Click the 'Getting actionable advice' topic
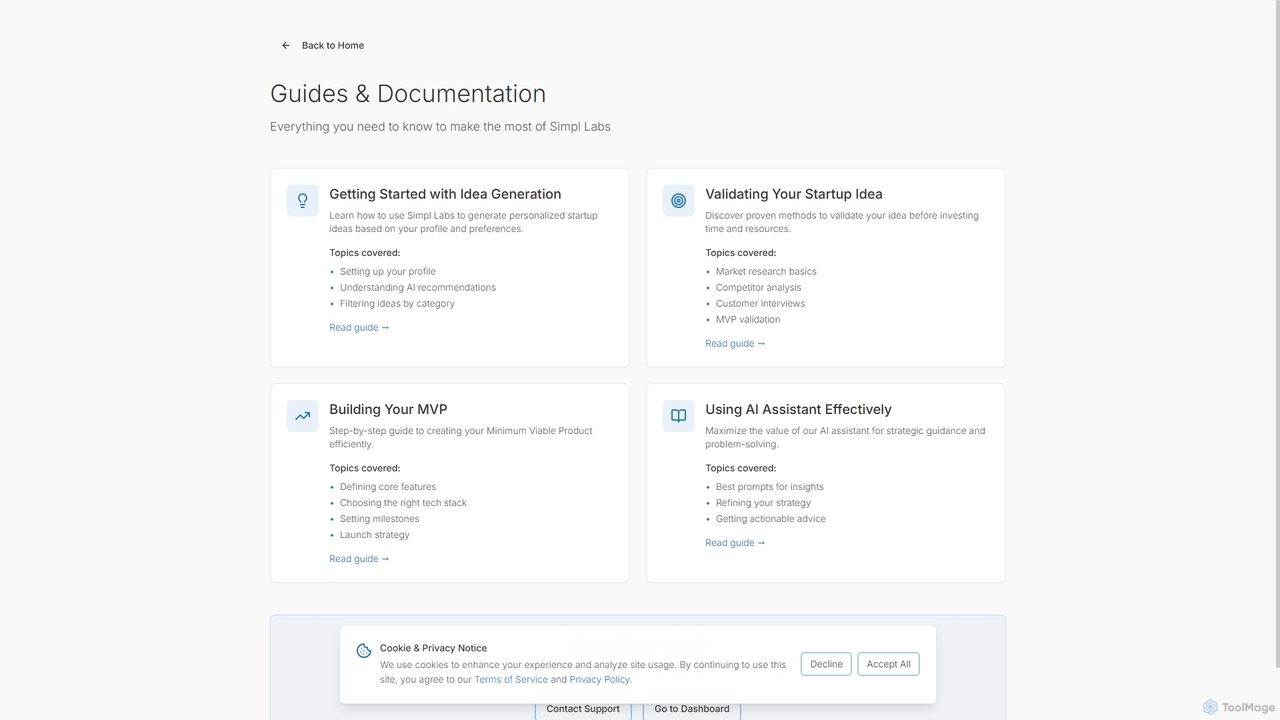The image size is (1280, 720). [771, 519]
